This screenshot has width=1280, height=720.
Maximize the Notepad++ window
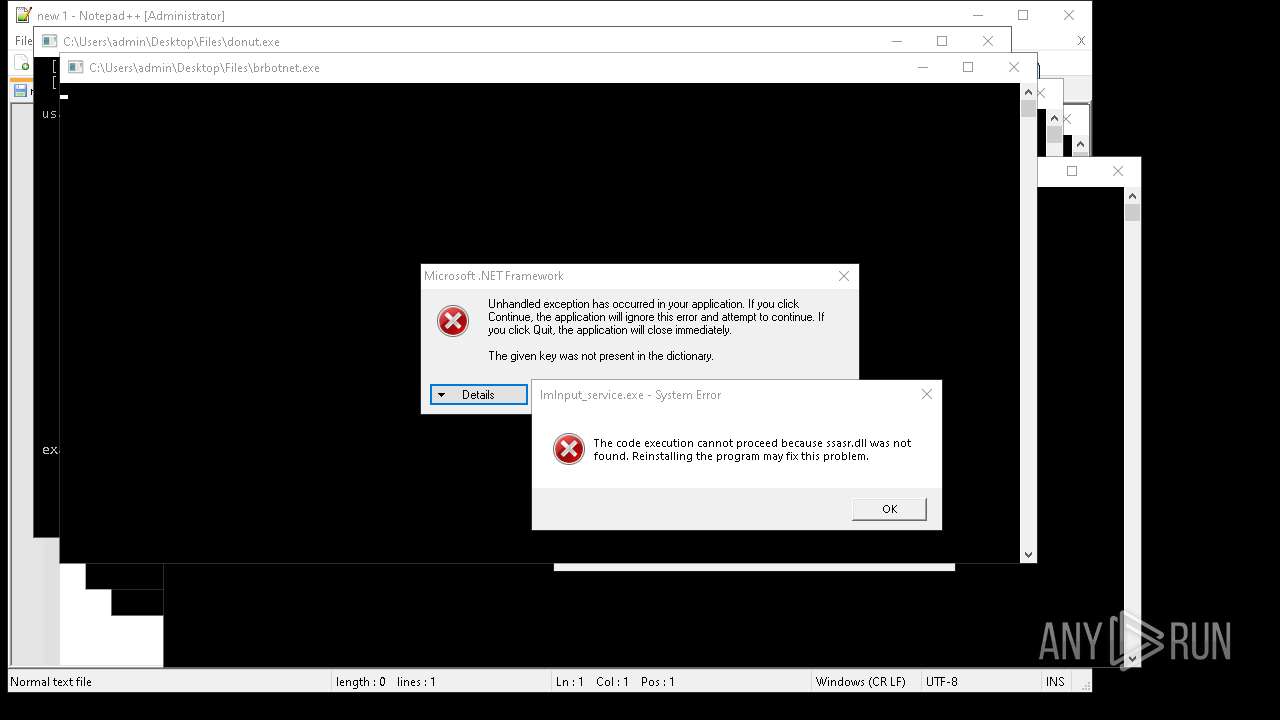[1023, 15]
